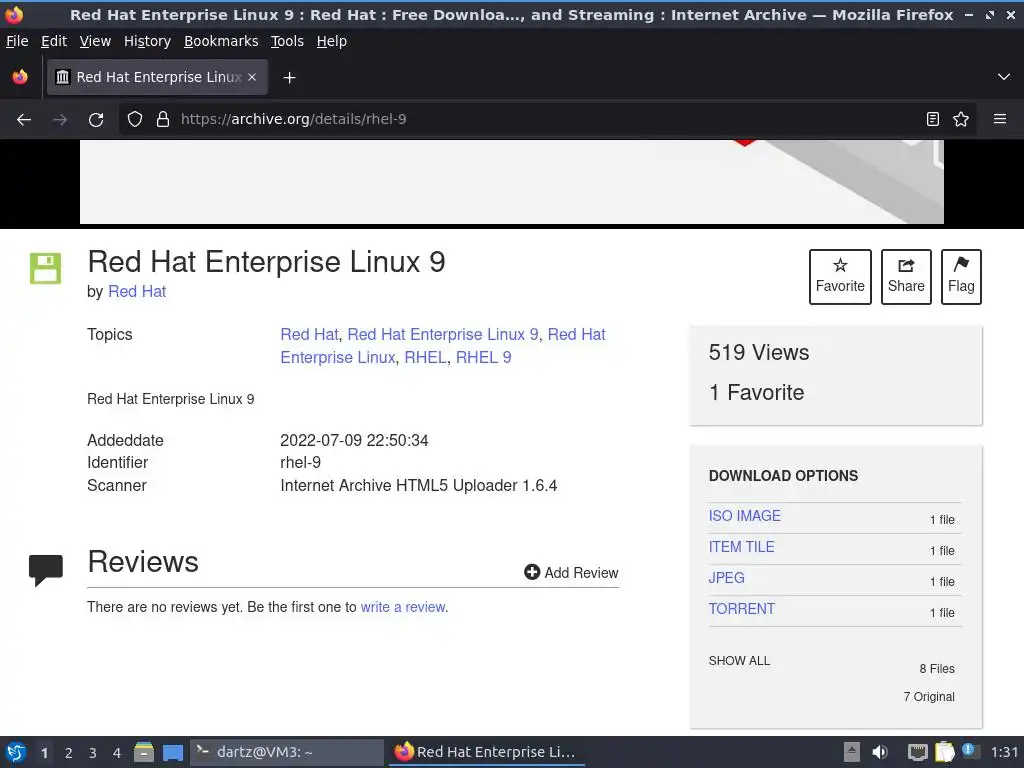
Task: Open the 'Red Hat Enterprise Linux 9' topic link
Action: [x=443, y=334]
